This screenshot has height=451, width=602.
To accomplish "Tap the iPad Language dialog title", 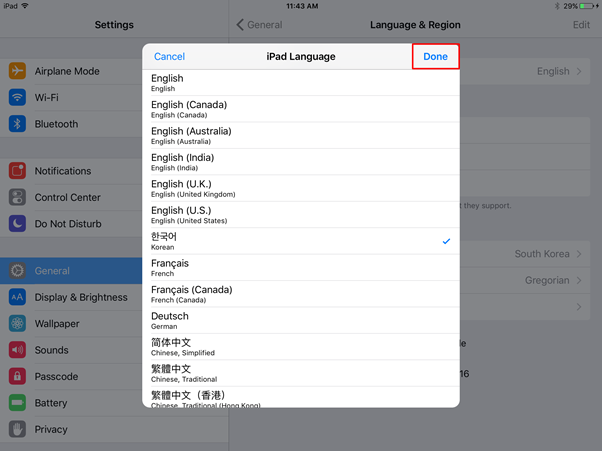I will 301,56.
